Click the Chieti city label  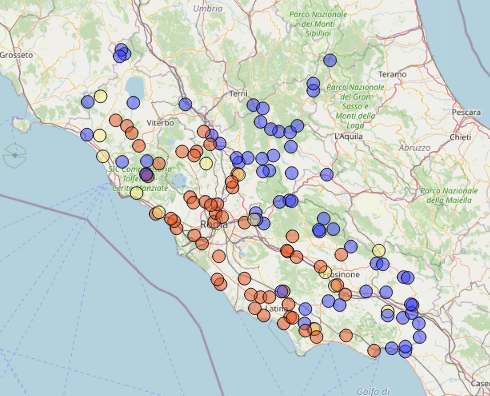point(460,137)
